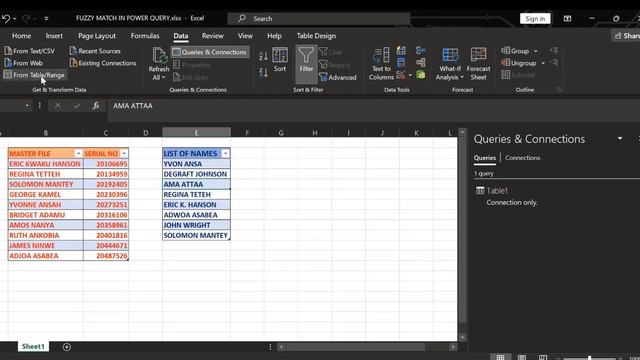Viewport: 640px width, 360px height.
Task: Click the Flash Fill icon
Action: tap(401, 50)
